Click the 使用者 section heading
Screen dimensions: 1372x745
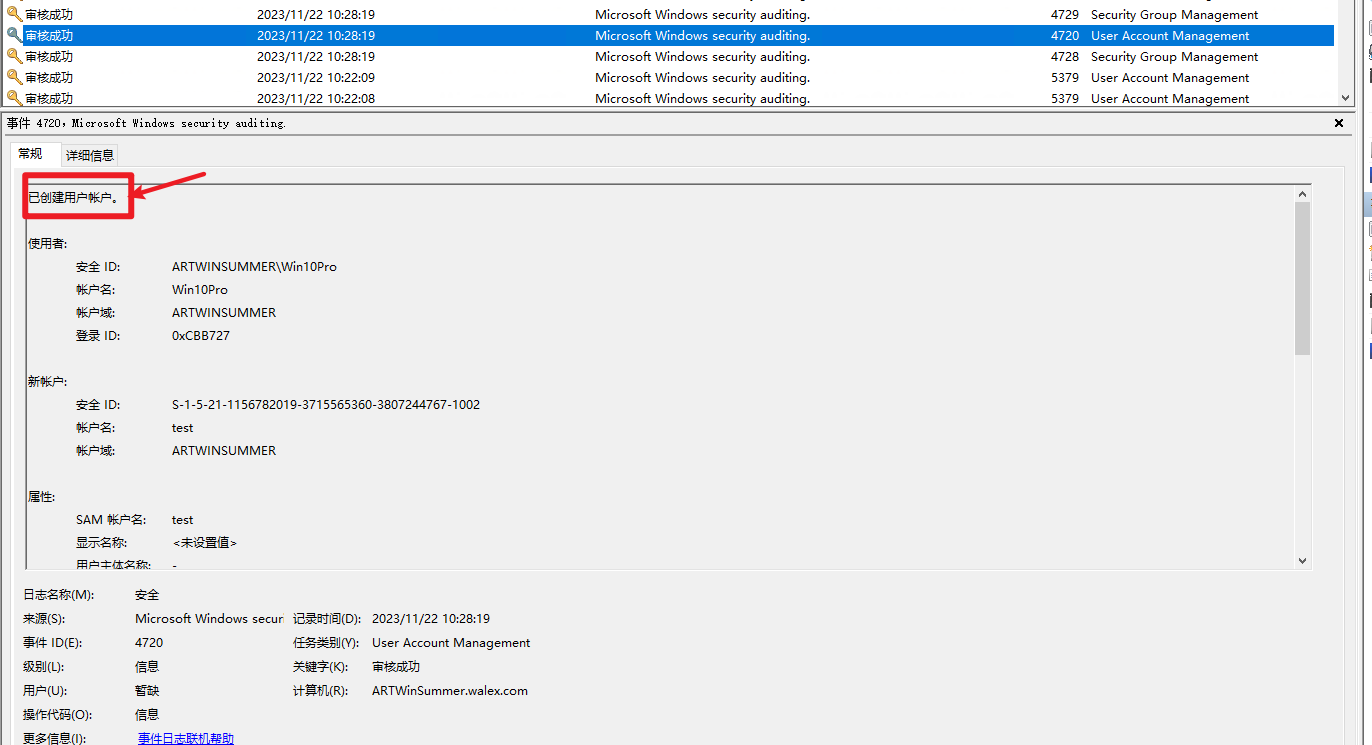pos(47,244)
